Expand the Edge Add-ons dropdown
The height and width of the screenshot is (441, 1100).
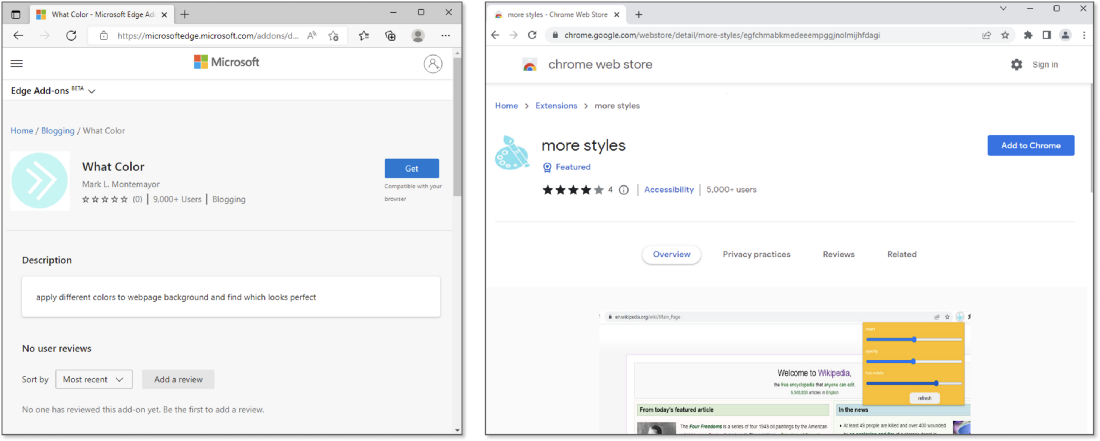pyautogui.click(x=92, y=91)
